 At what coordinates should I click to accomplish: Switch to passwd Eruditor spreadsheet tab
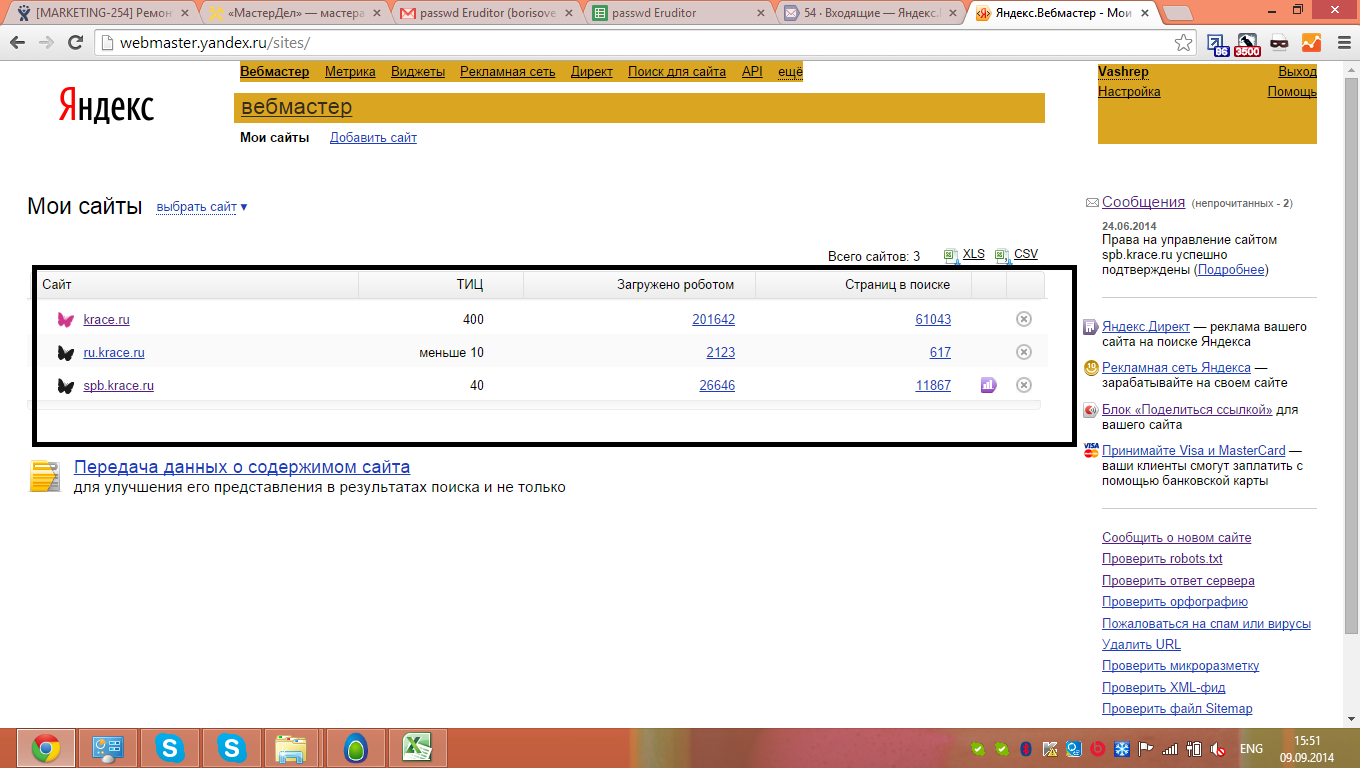677,13
